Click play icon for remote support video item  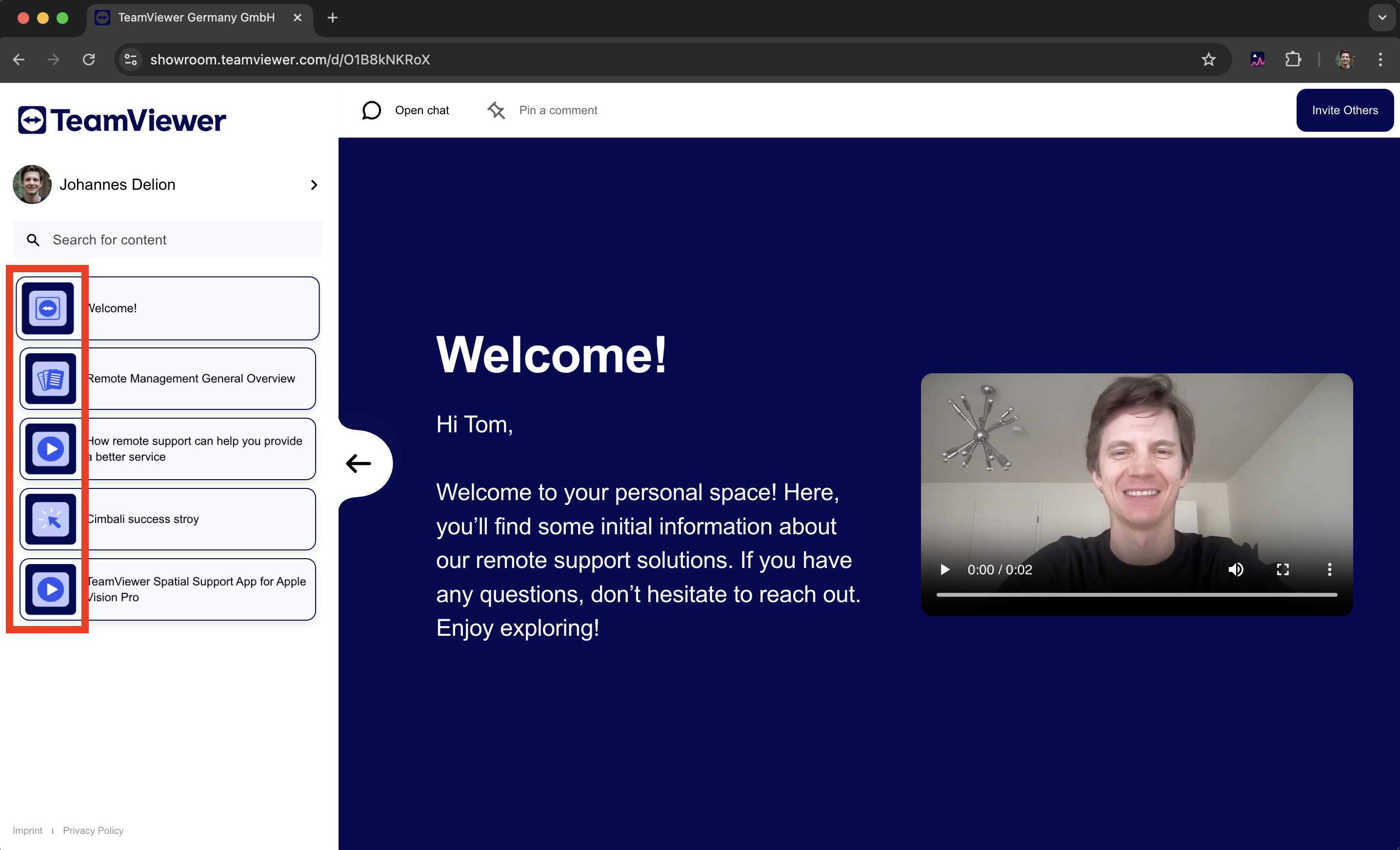pyautogui.click(x=51, y=449)
